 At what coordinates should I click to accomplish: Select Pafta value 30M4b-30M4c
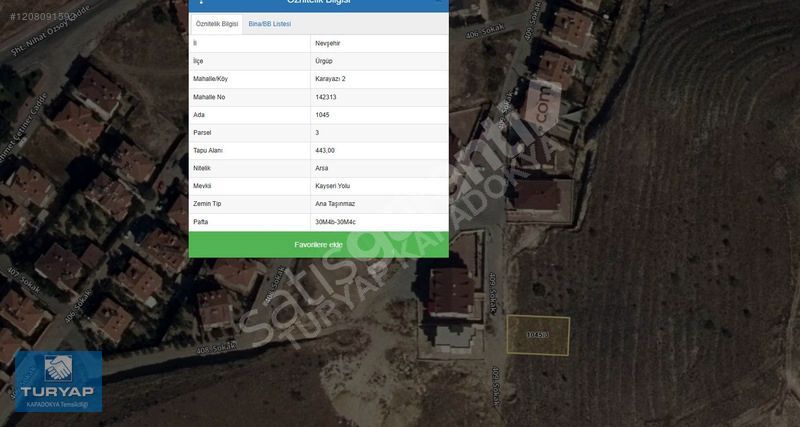pos(336,222)
